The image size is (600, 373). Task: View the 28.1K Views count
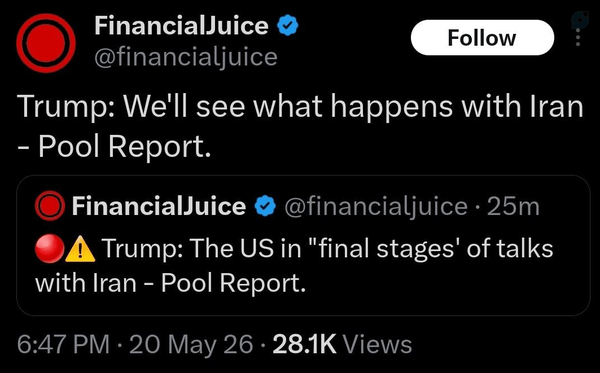pyautogui.click(x=342, y=344)
